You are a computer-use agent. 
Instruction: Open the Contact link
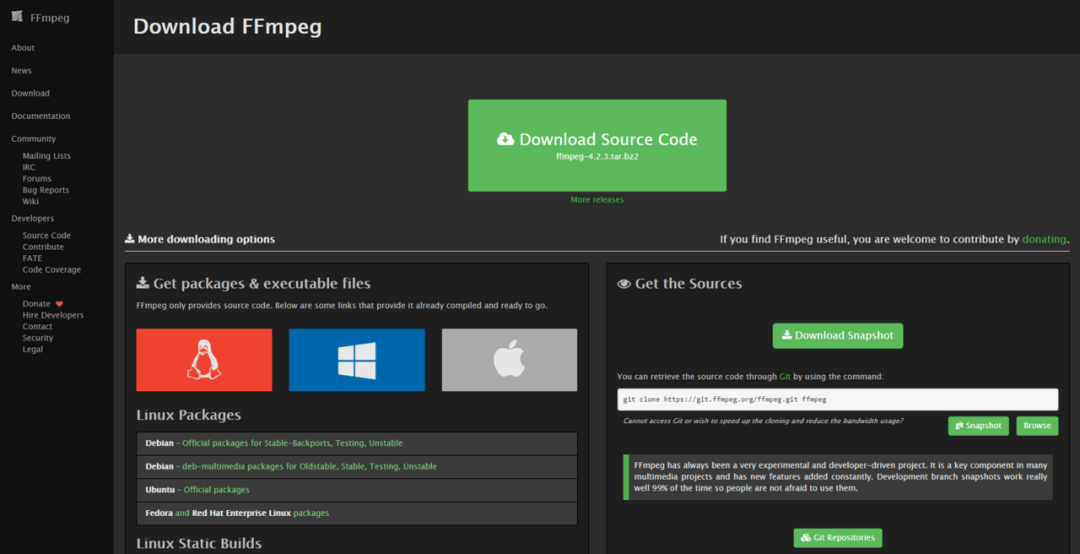[x=37, y=327]
